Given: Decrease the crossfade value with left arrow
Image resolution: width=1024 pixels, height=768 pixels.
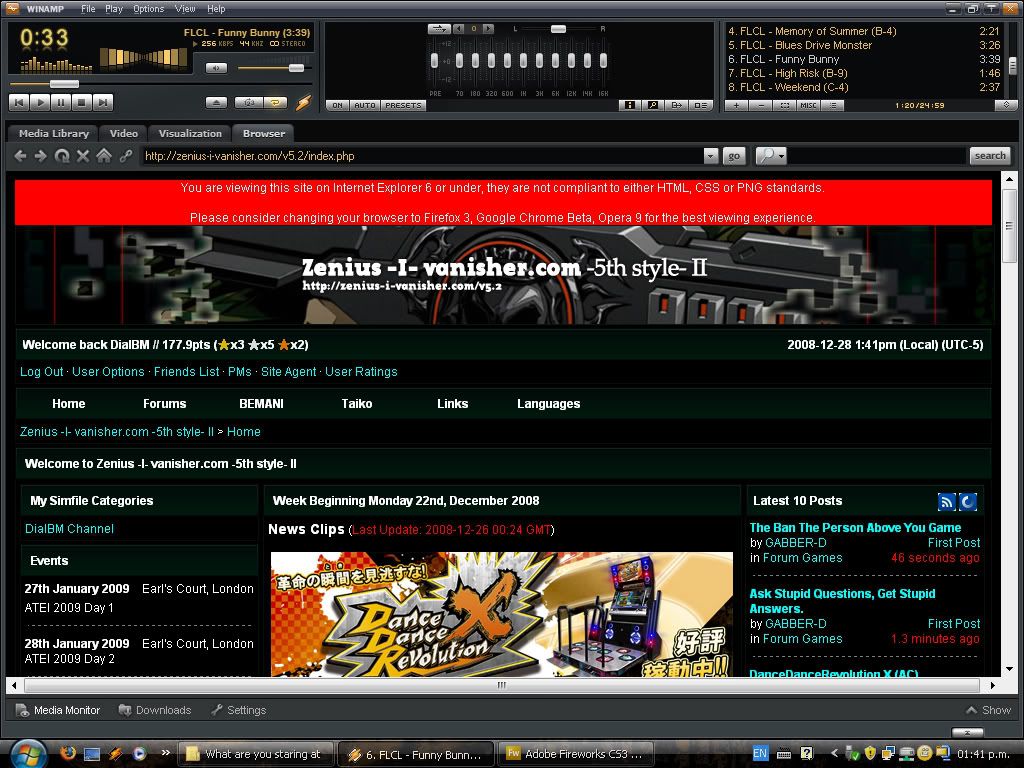Looking at the screenshot, I should (458, 29).
